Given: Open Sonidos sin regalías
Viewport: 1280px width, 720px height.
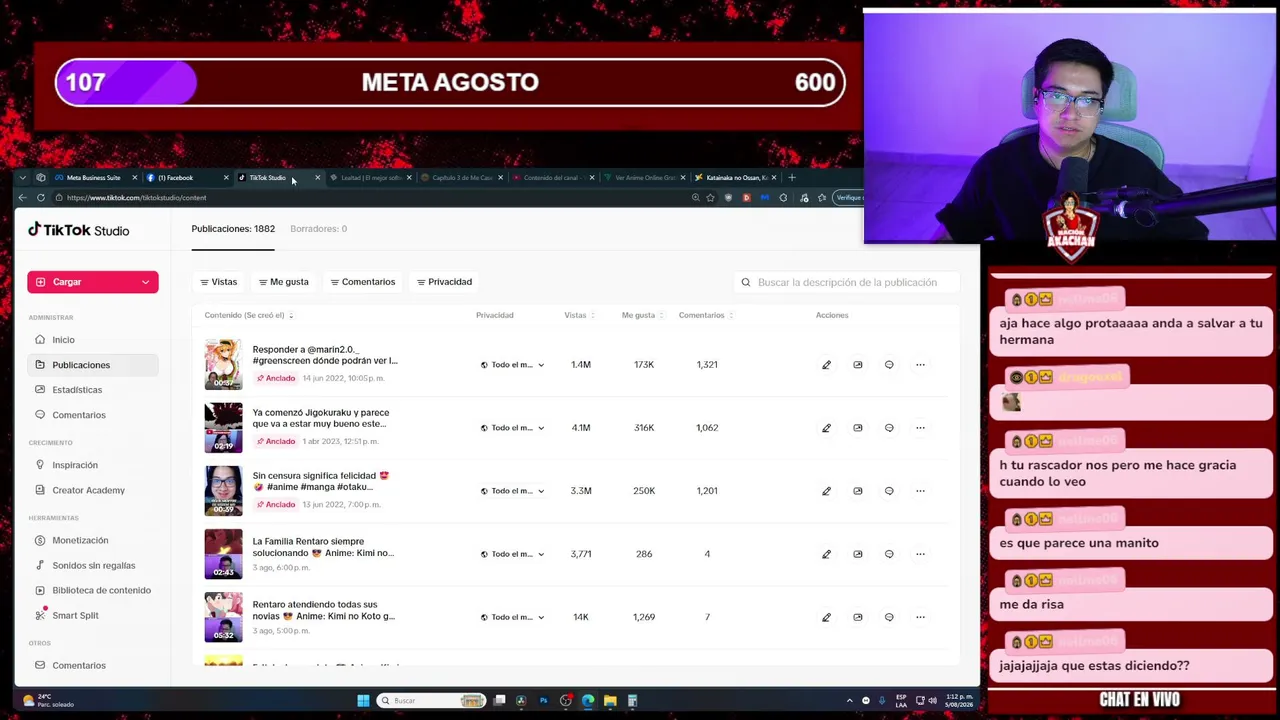Looking at the screenshot, I should (x=92, y=566).
